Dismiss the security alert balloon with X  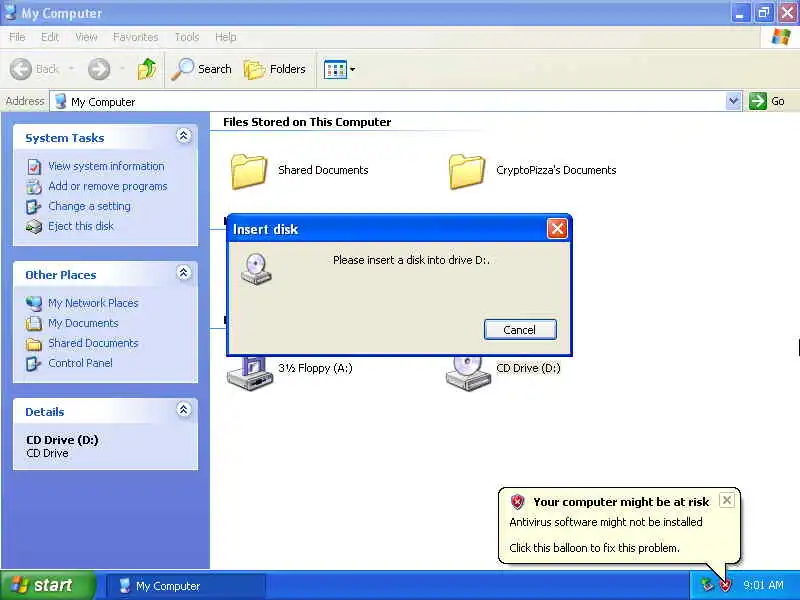pyautogui.click(x=727, y=500)
